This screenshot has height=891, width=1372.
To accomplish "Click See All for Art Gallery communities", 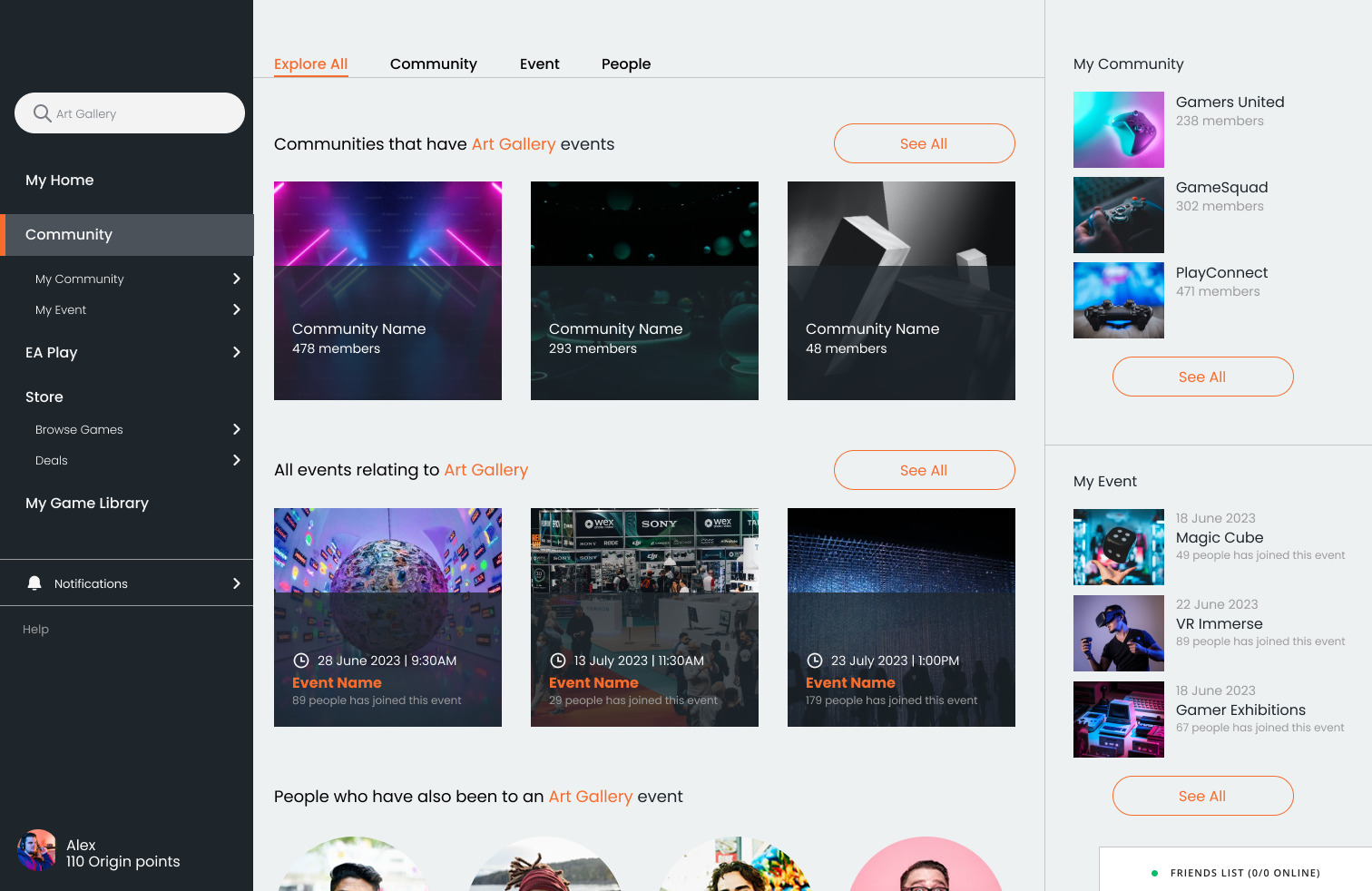I will (x=924, y=143).
